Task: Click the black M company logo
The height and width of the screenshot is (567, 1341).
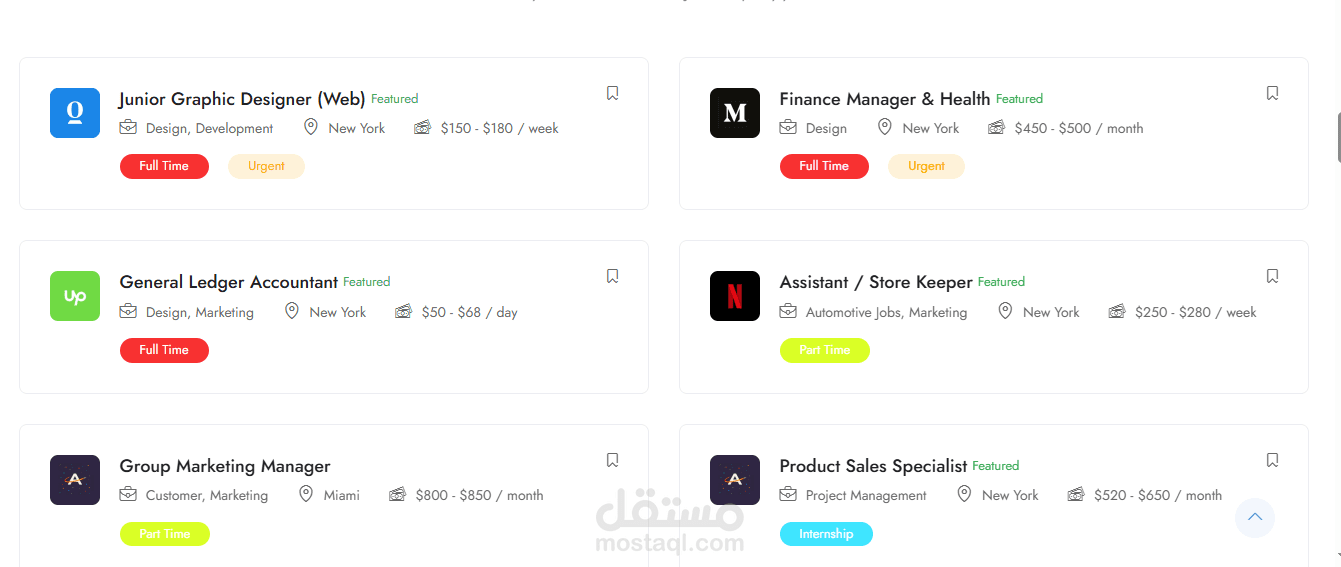Action: [735, 113]
